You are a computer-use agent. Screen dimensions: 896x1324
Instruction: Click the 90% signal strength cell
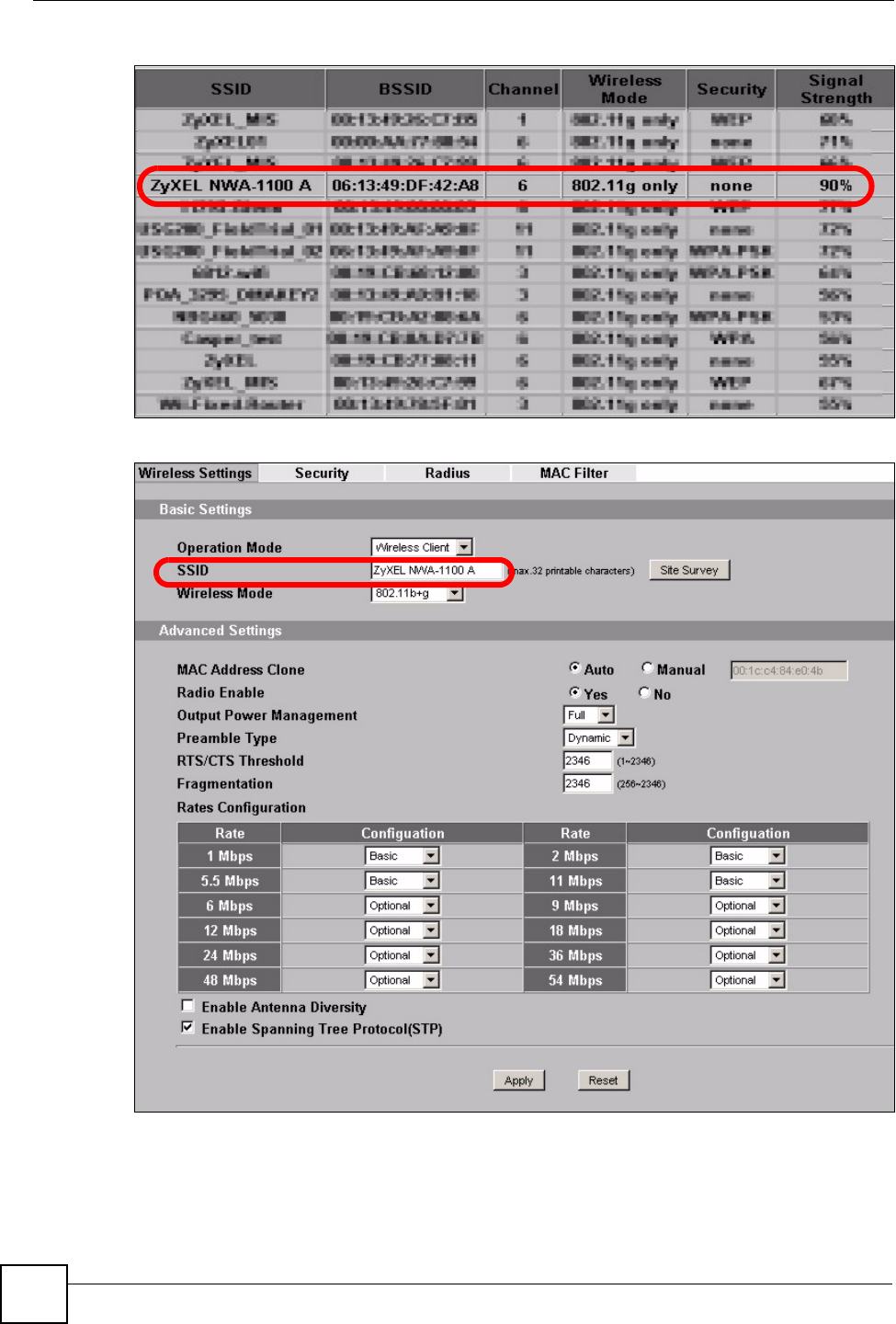point(835,186)
